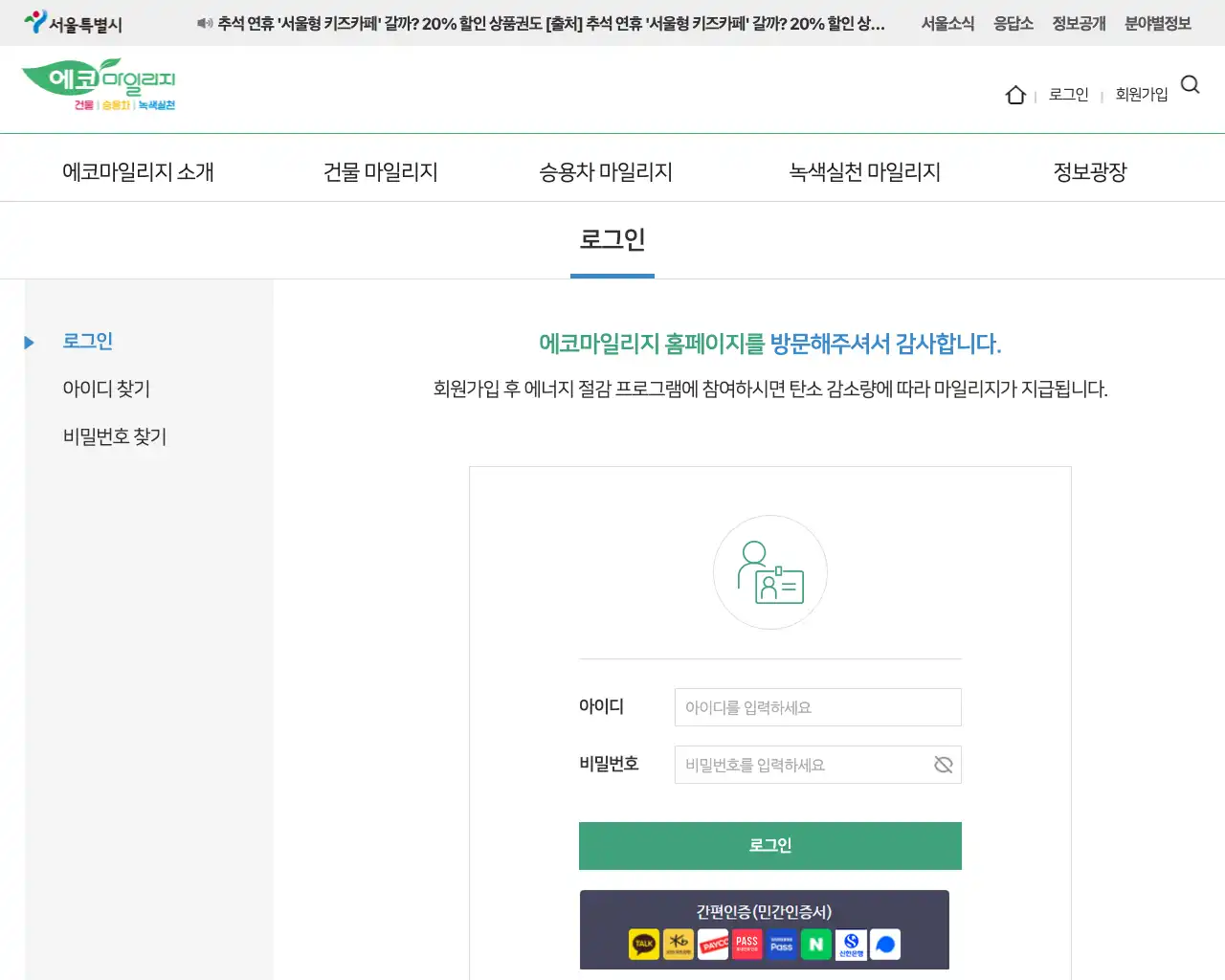
Task: Focus the 비밀번호 input field
Action: click(818, 765)
